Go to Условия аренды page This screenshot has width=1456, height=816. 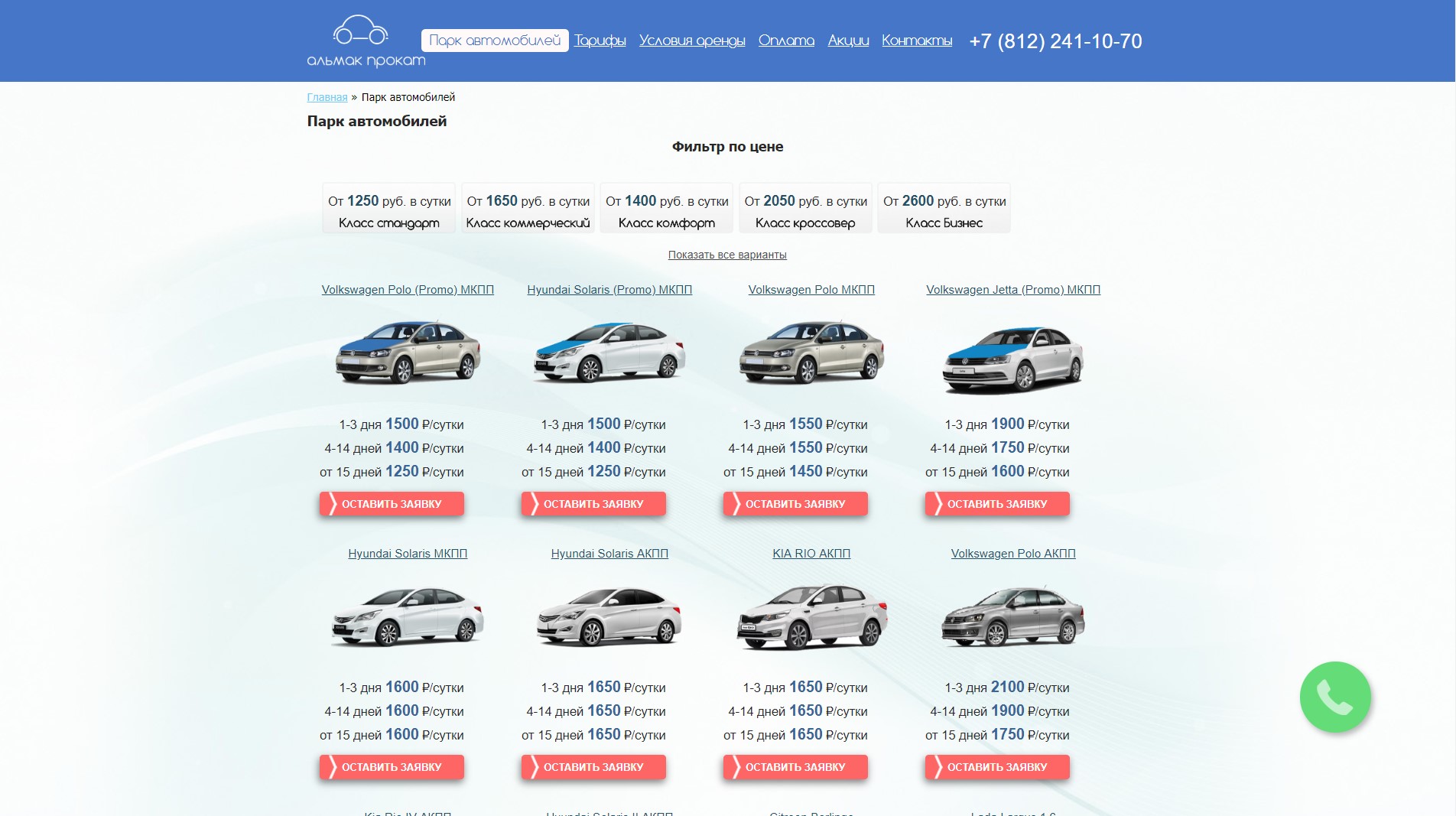click(x=692, y=41)
